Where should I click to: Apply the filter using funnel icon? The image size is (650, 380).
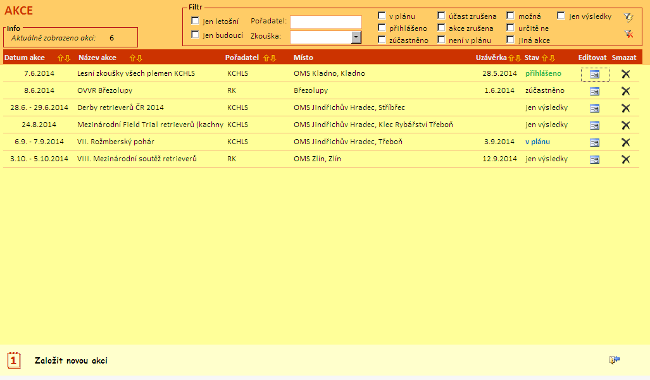point(628,17)
